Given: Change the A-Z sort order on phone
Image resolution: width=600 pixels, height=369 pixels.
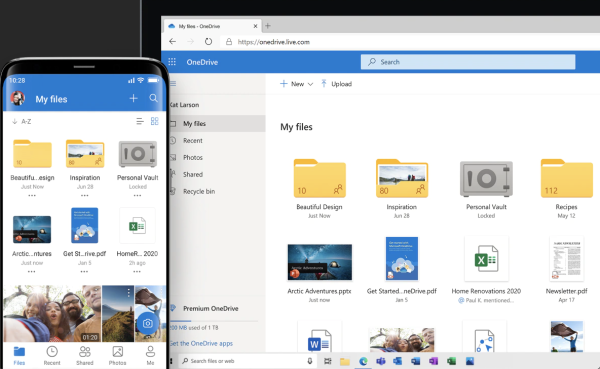Looking at the screenshot, I should coord(21,121).
